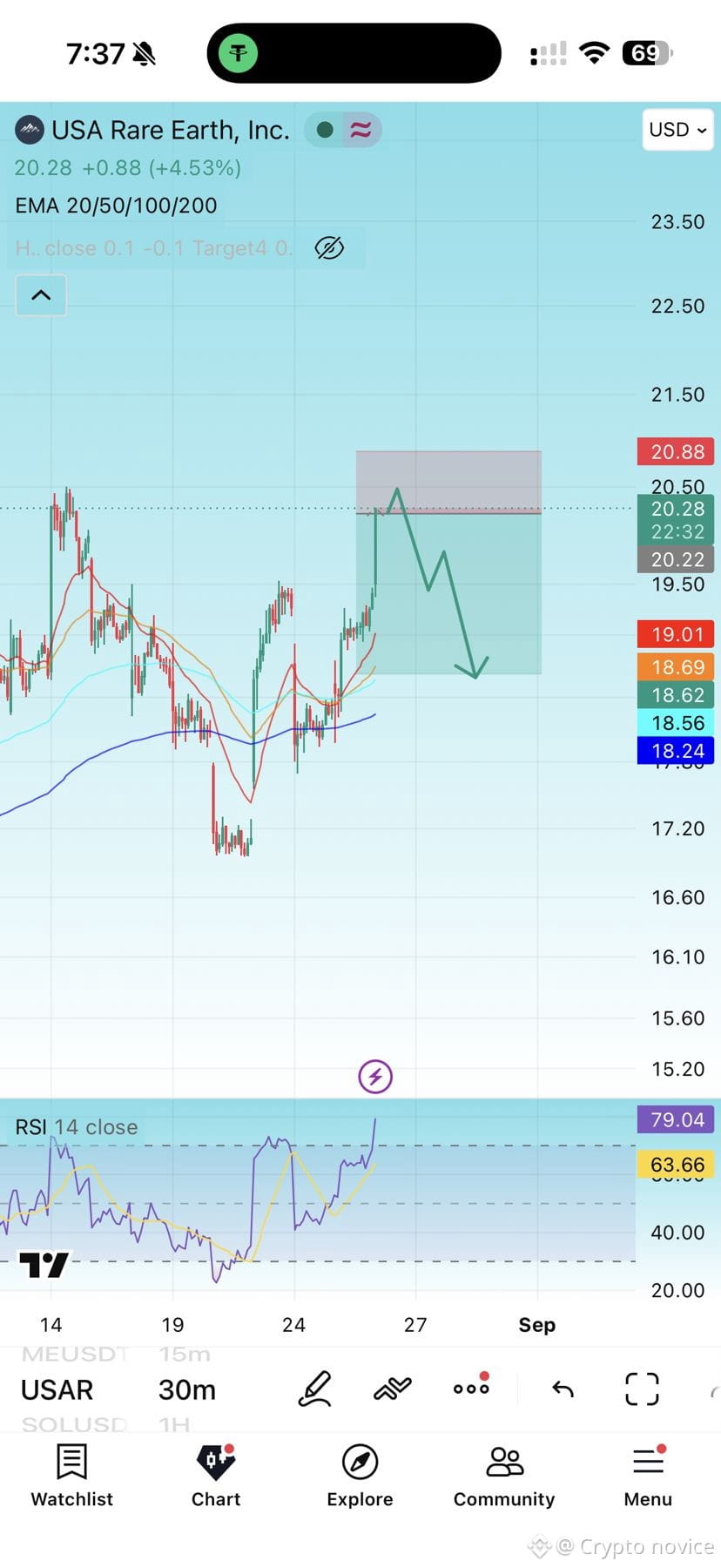This screenshot has width=721, height=1568.
Task: Tap the USA Rare Earth company logo icon
Action: coord(30,131)
